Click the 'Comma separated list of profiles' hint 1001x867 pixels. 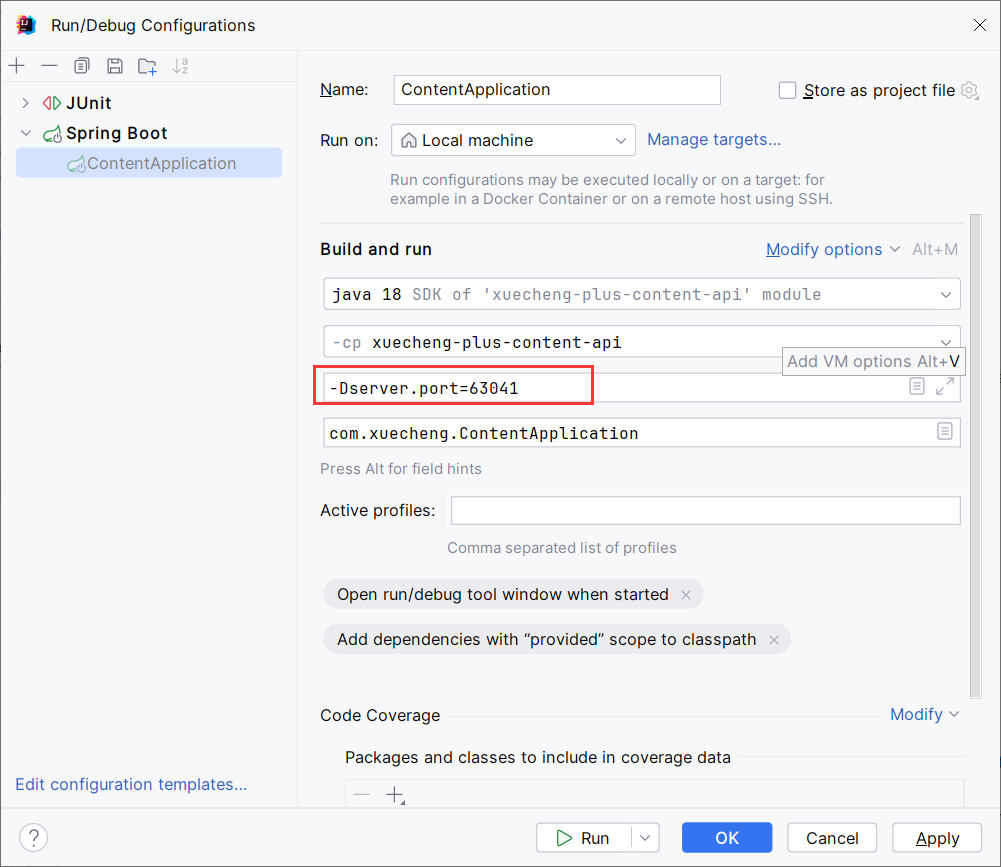pos(562,548)
